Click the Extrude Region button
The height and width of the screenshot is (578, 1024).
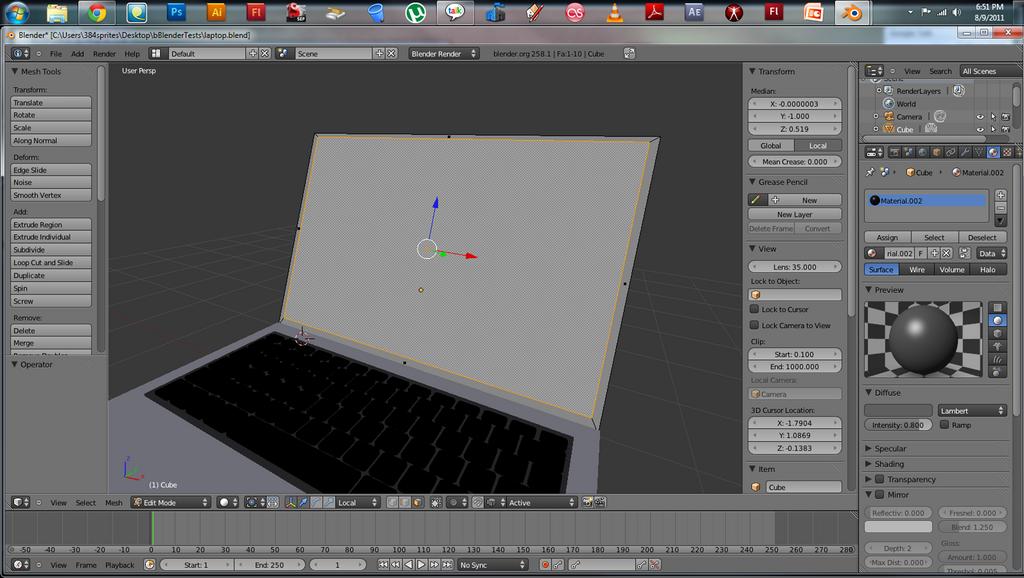(51, 224)
